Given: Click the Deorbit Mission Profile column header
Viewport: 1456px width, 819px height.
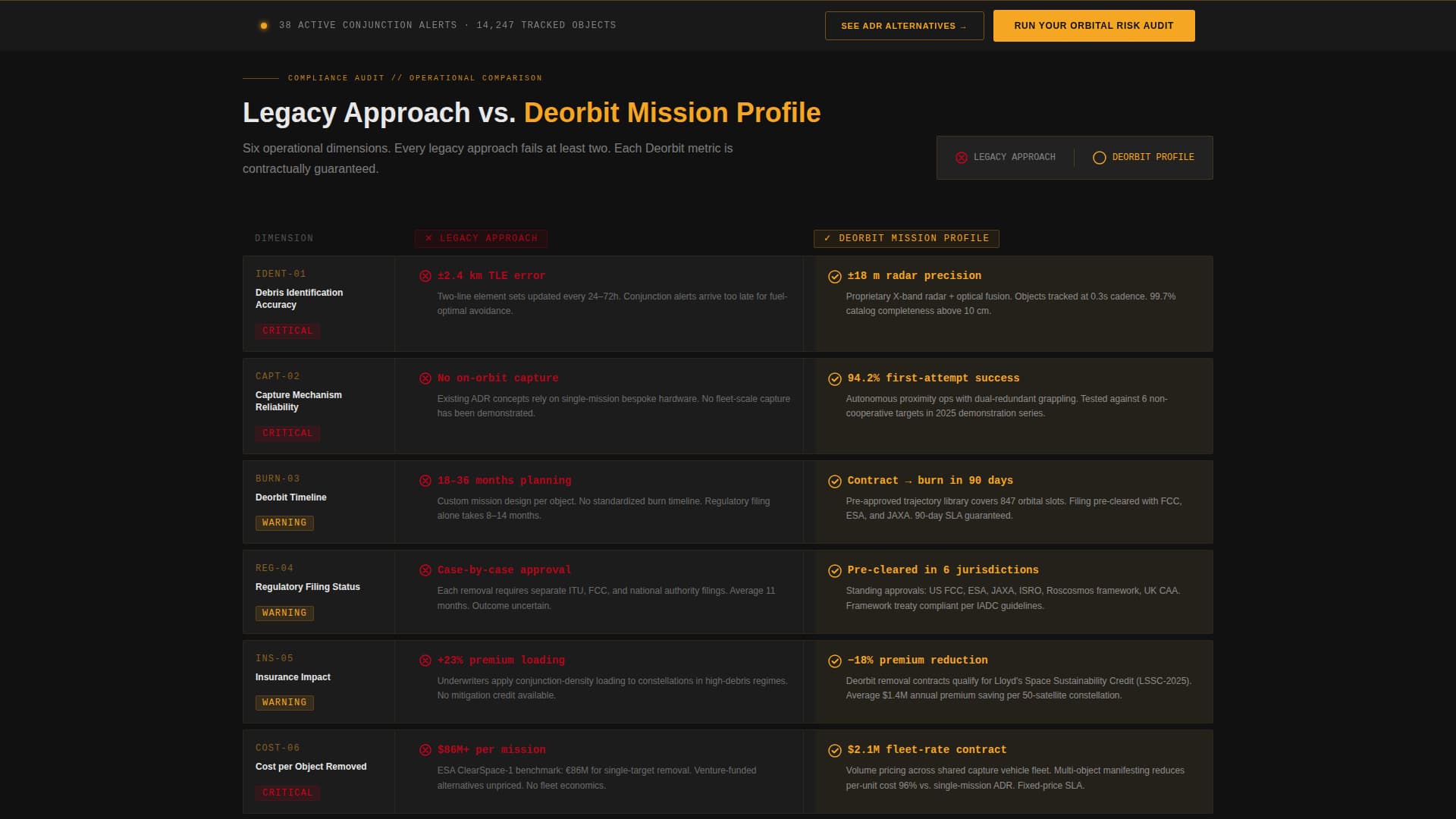Looking at the screenshot, I should tap(906, 239).
